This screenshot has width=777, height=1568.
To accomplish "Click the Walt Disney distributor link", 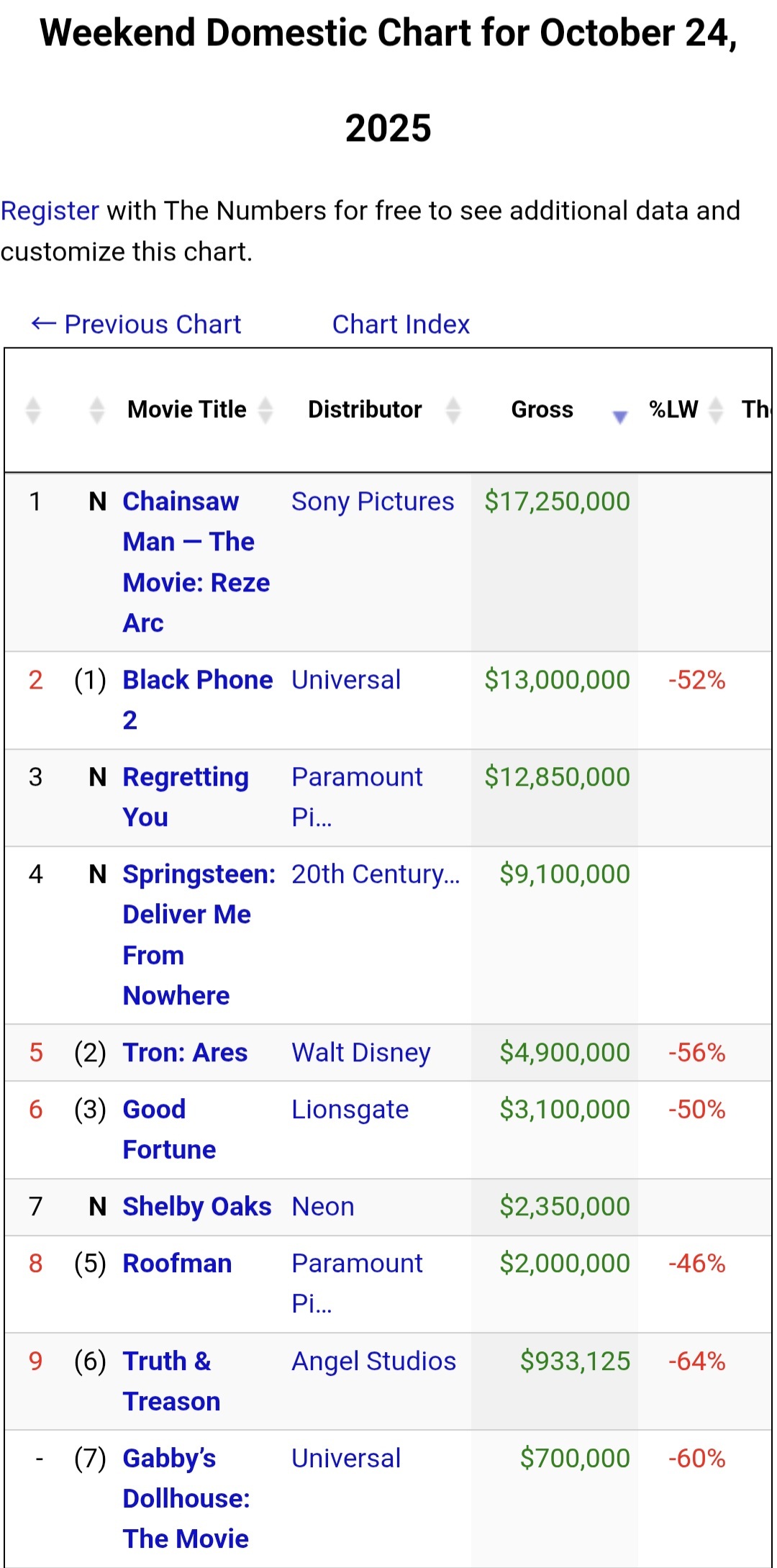I will (361, 1053).
